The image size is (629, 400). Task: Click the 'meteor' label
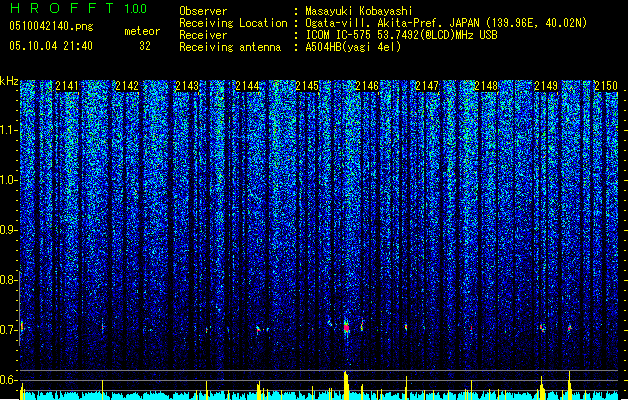[142, 31]
